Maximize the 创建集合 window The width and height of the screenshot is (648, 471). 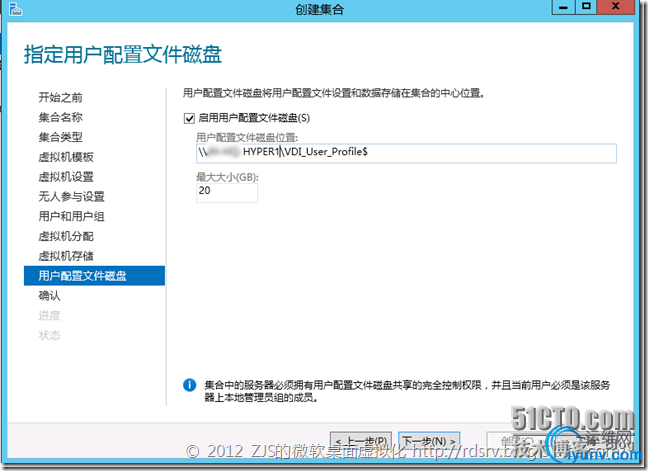(586, 7)
